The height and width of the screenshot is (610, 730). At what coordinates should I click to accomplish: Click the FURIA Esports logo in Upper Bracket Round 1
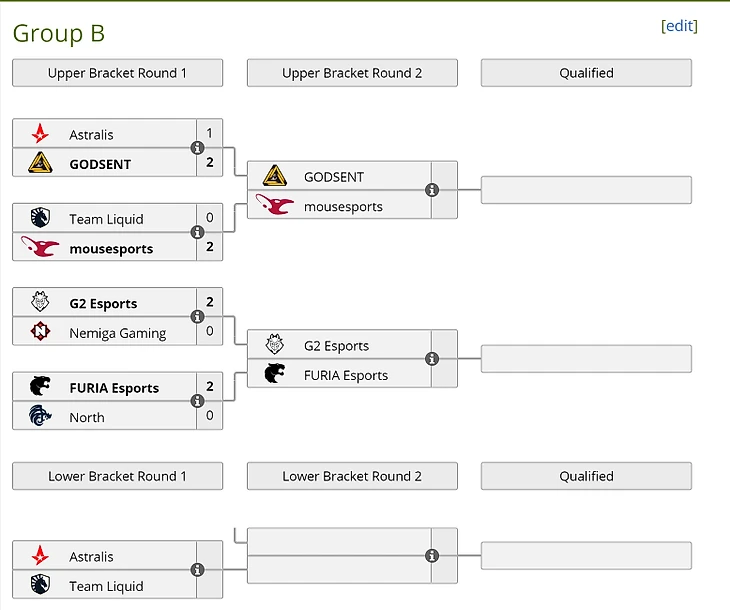tap(40, 387)
